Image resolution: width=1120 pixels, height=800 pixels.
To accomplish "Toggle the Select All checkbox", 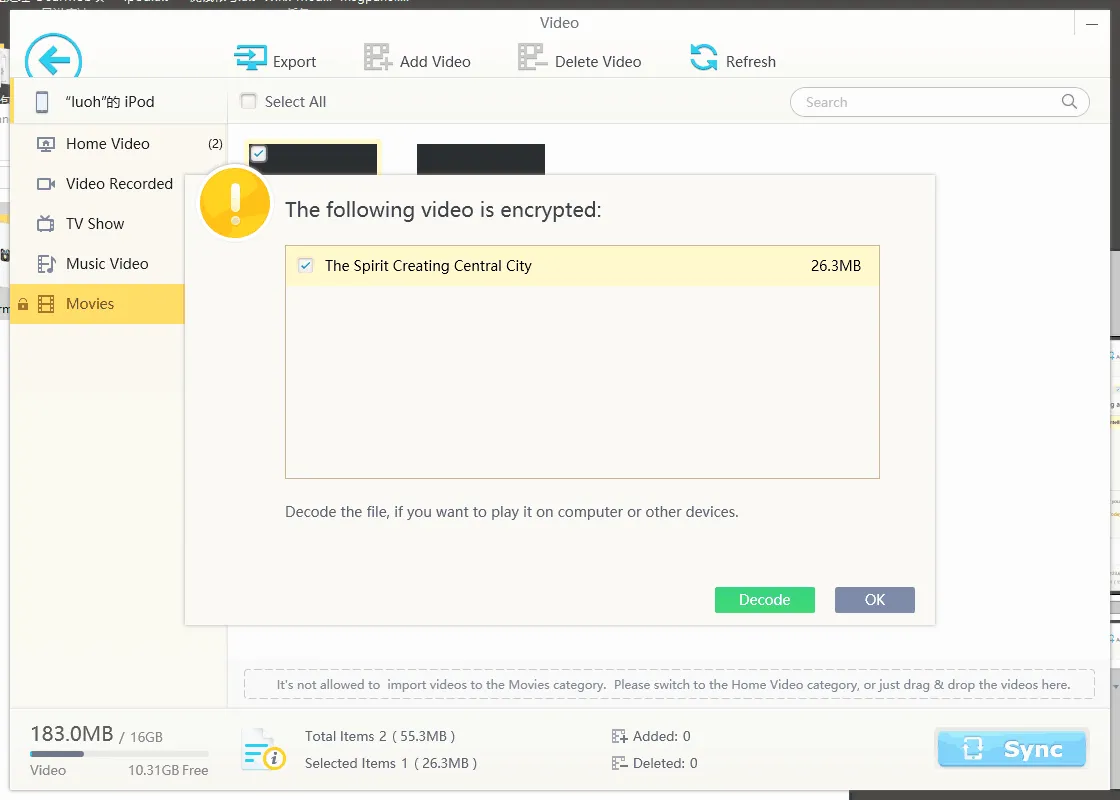I will click(x=247, y=101).
